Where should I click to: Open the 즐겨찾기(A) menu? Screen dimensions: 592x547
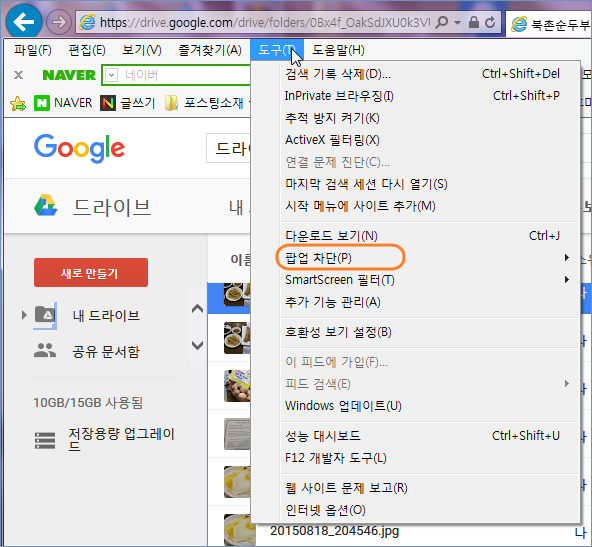(x=210, y=50)
